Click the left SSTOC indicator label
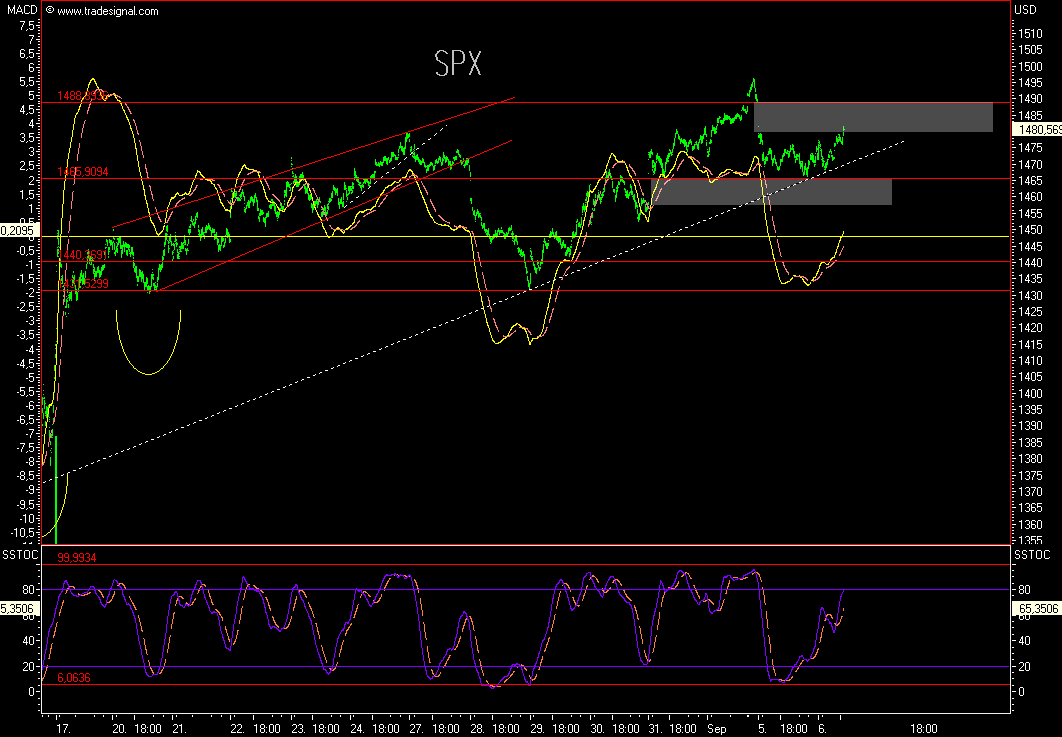 point(20,553)
